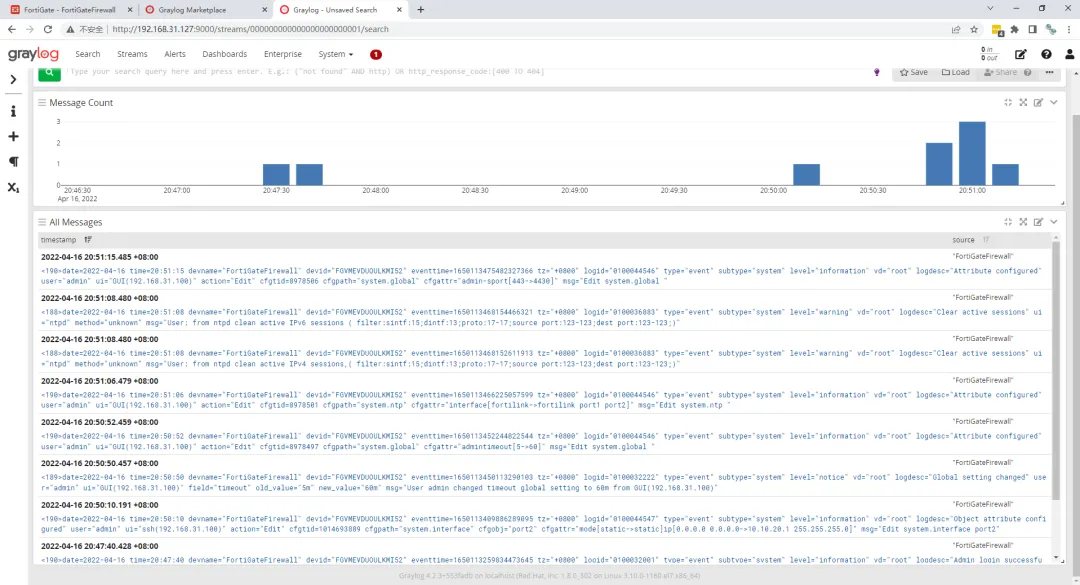This screenshot has width=1080, height=585.
Task: Expand the System dropdown menu
Action: 335,54
